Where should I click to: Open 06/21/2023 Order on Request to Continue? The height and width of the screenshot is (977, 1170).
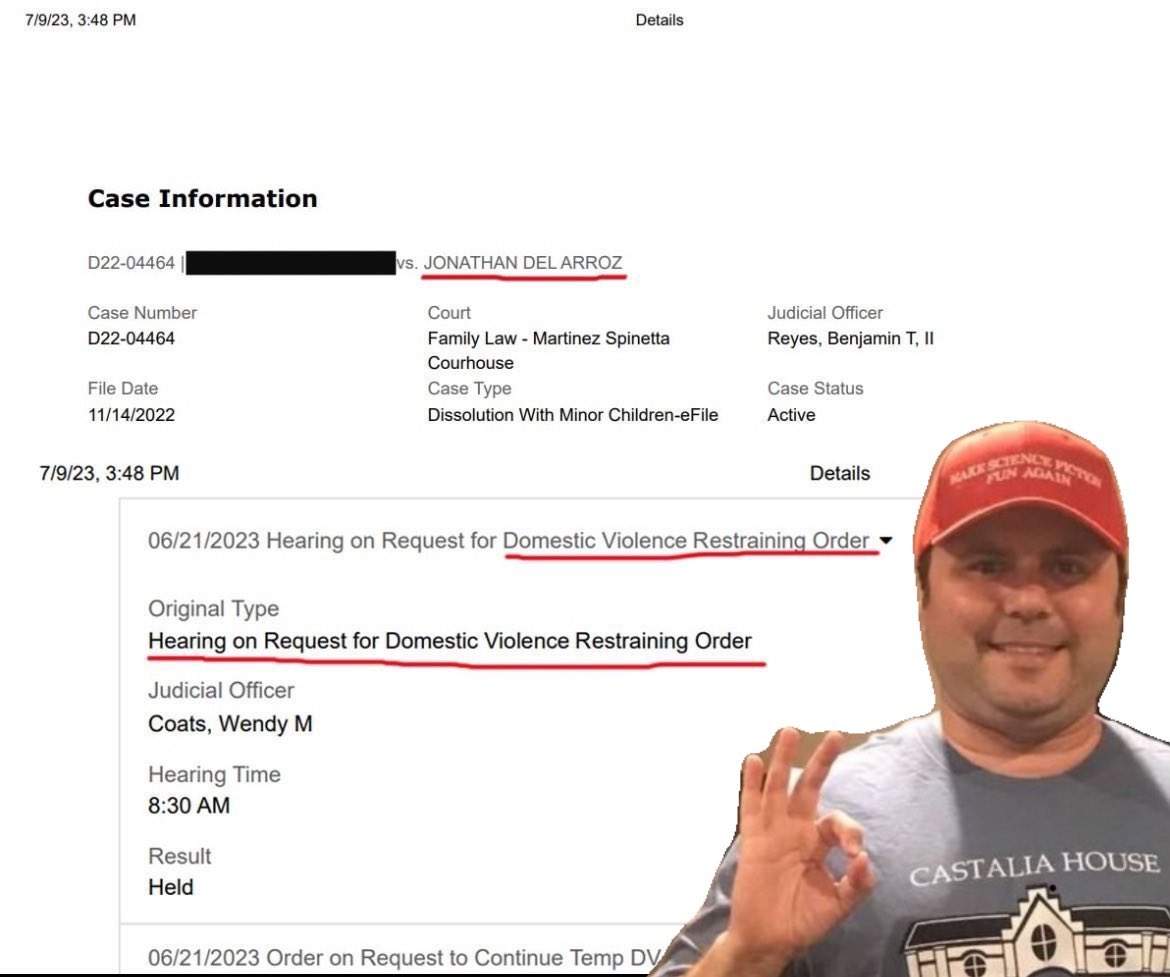point(404,957)
